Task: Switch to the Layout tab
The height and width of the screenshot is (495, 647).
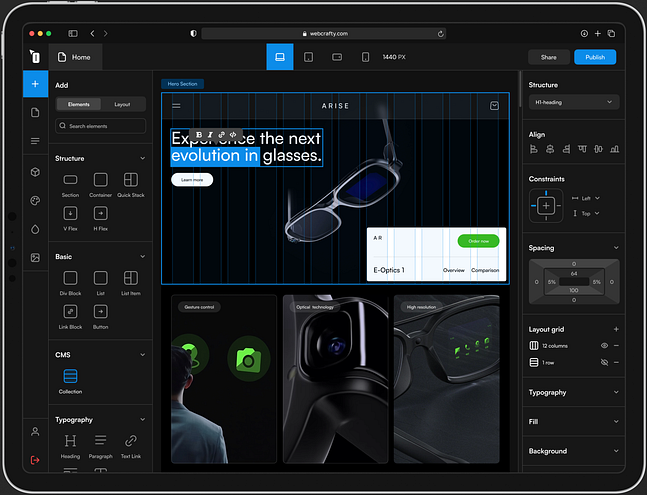Action: 122,104
